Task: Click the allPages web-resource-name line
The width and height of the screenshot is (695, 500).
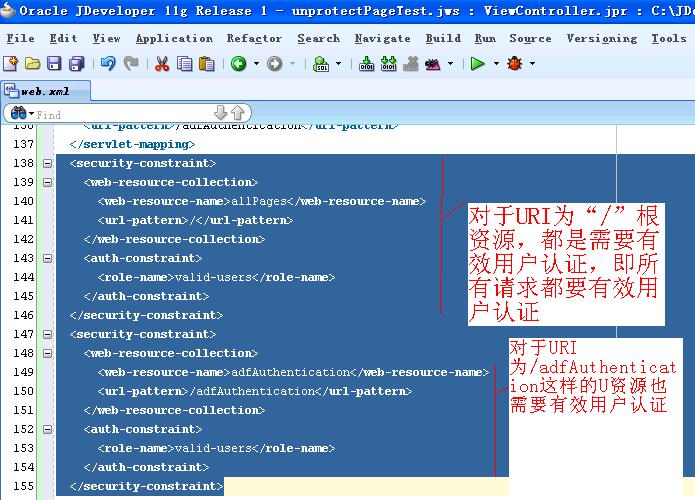Action: tap(262, 201)
